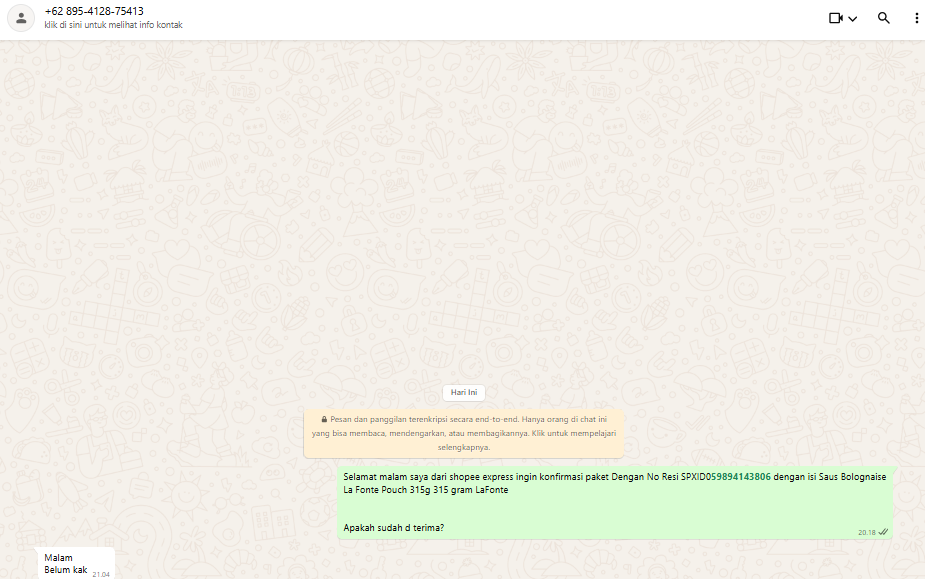Click contact number +62 895-4128-75413
Viewport: 925px width, 579px height.
coord(94,11)
